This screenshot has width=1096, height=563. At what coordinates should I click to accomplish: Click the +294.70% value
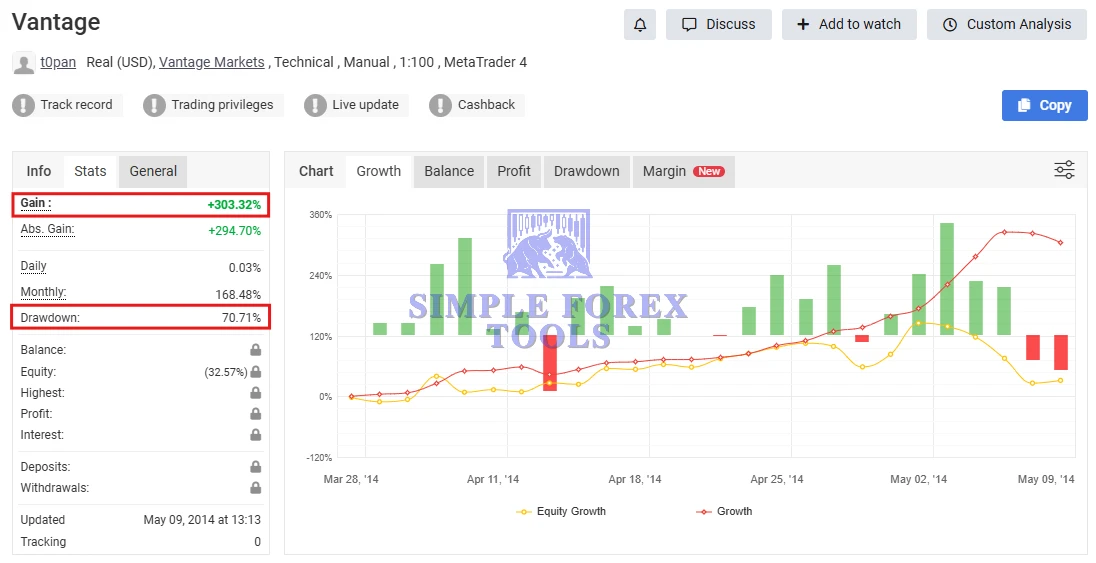234,231
